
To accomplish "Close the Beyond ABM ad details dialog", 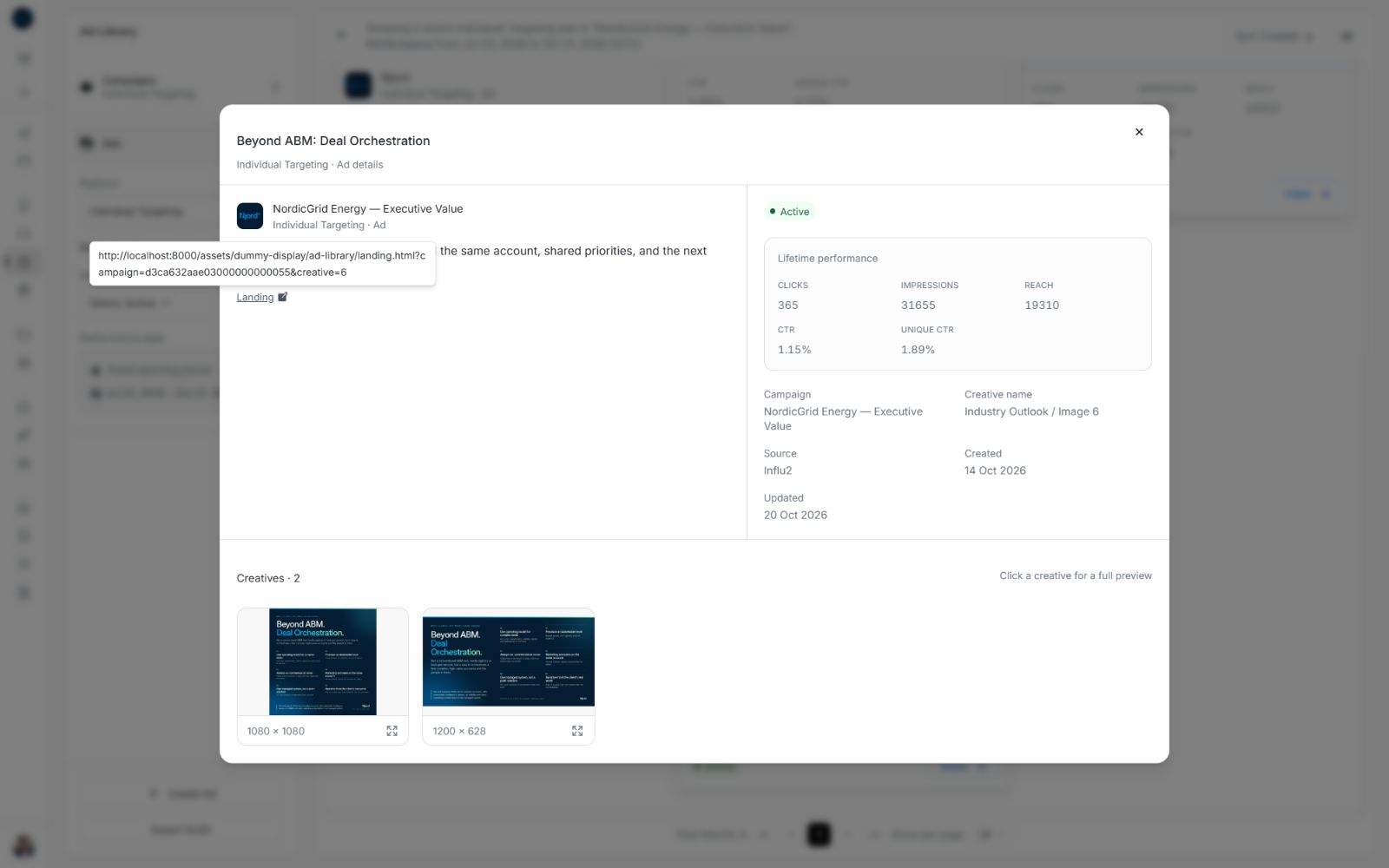I will (1139, 132).
